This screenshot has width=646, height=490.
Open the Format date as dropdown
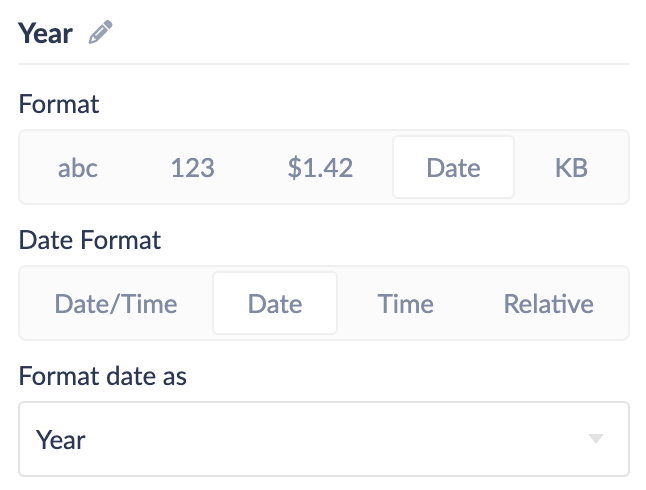[324, 439]
